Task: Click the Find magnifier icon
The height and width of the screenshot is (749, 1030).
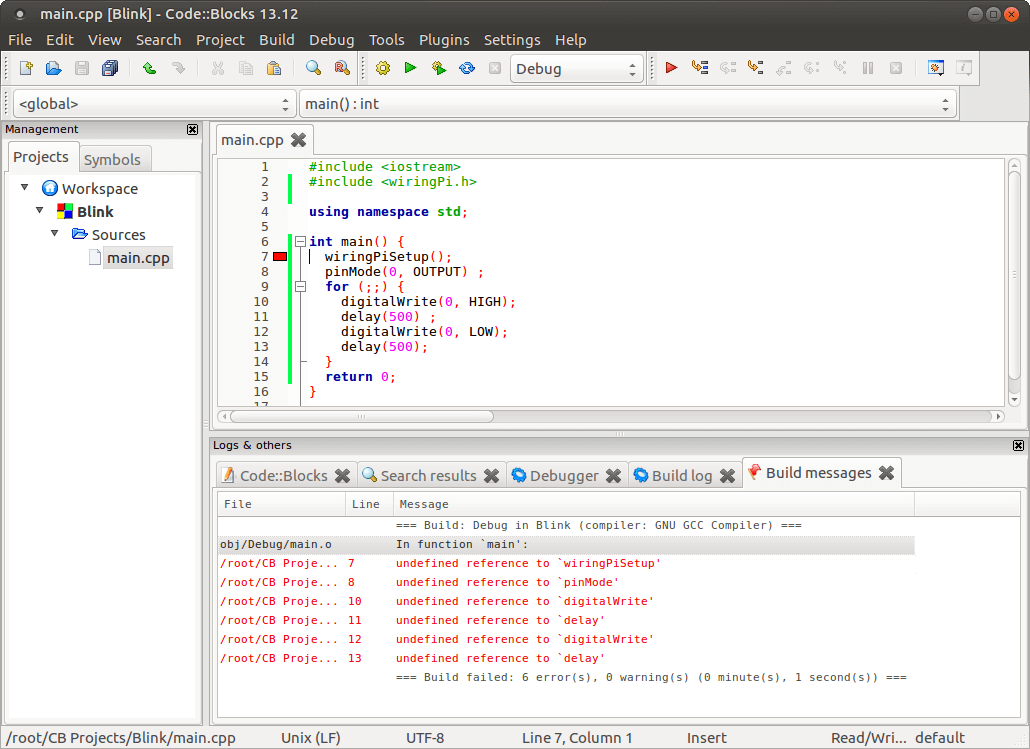Action: 313,68
